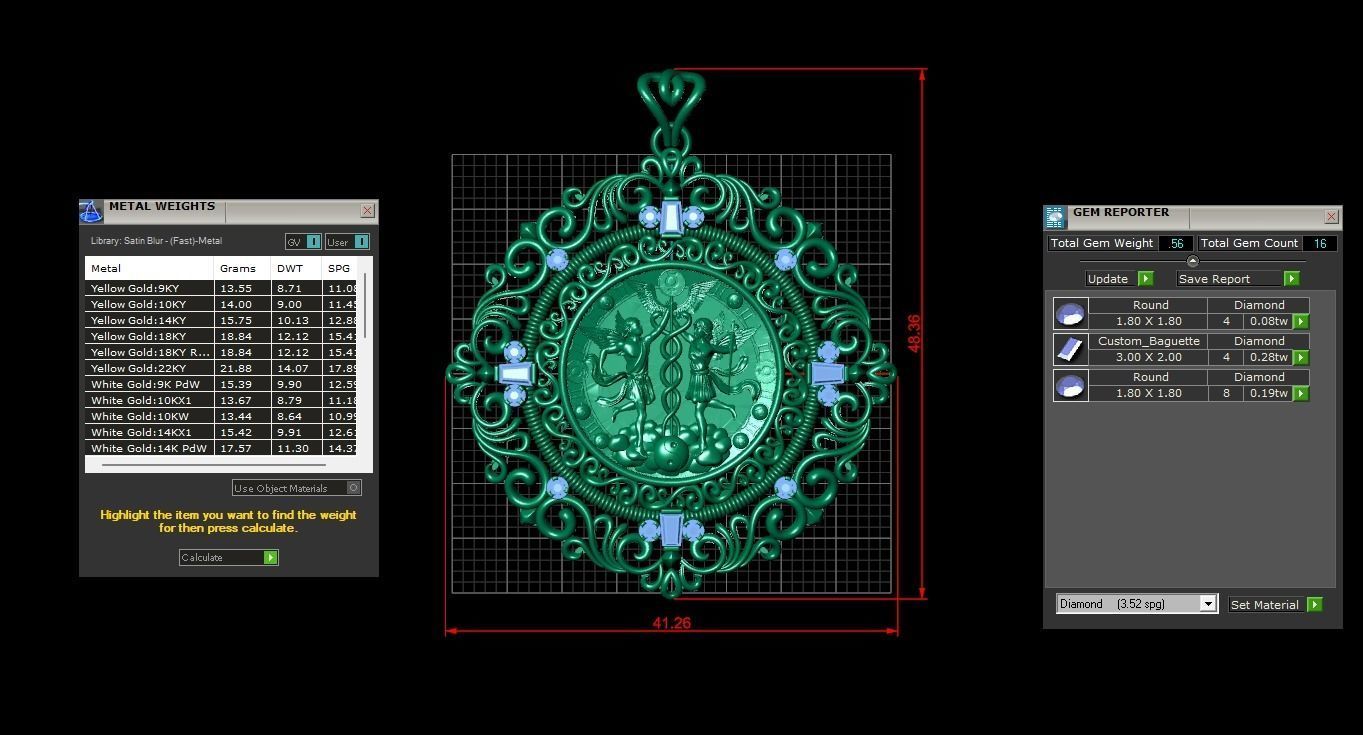
Task: Select the White Gold:10KW row
Action: pos(222,416)
